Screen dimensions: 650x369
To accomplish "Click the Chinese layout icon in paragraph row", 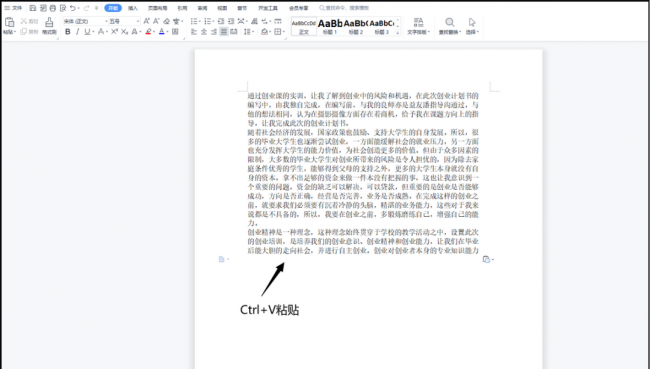I will tap(241, 21).
